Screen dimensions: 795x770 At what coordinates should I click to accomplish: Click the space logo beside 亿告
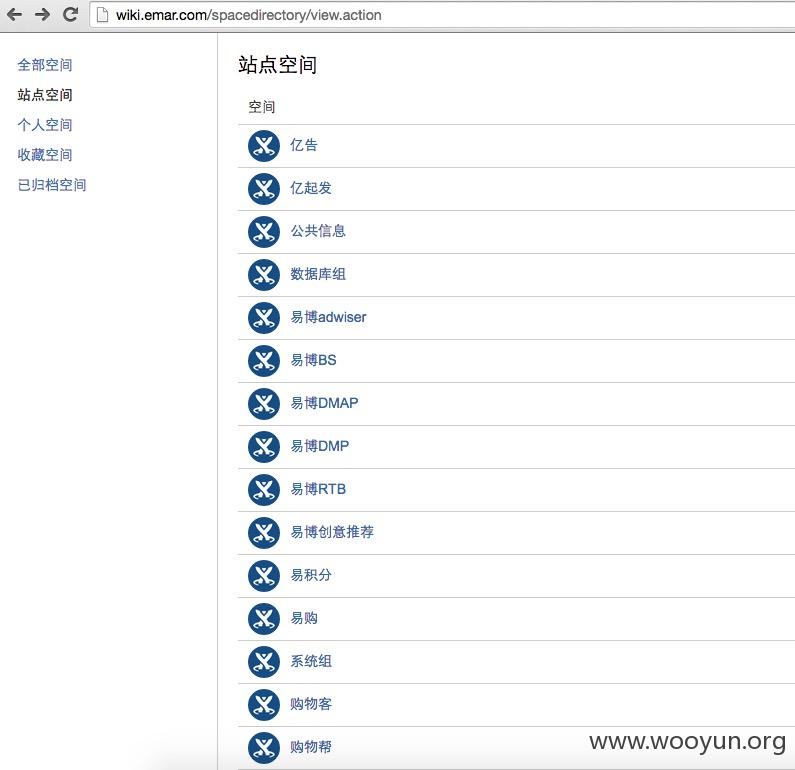(x=264, y=146)
